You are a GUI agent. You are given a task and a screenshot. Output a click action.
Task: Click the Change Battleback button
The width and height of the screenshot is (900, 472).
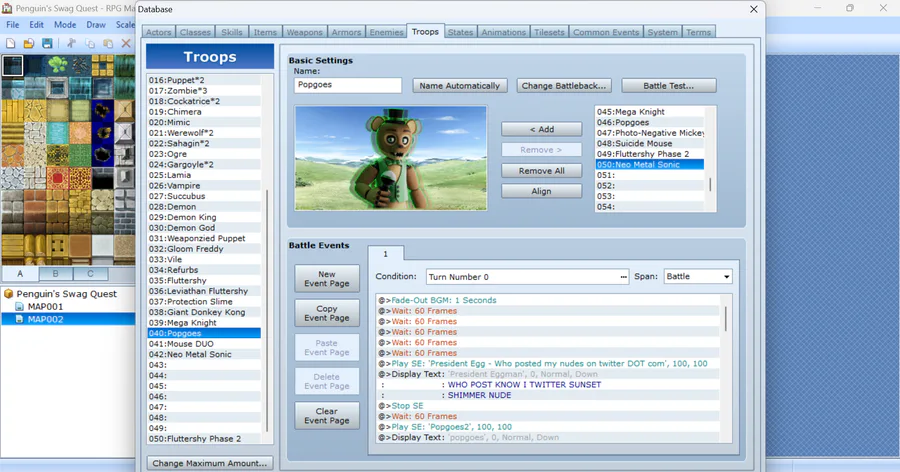pyautogui.click(x=564, y=86)
